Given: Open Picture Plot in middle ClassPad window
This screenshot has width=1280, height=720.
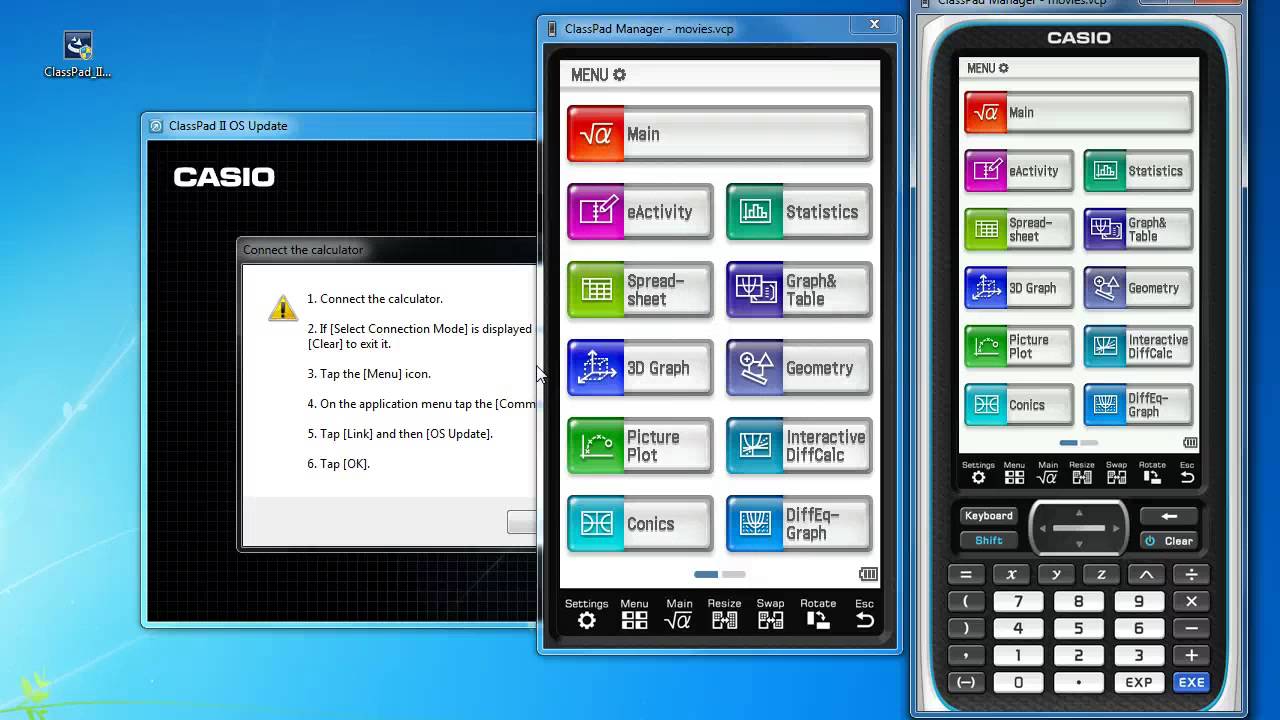Looking at the screenshot, I should pyautogui.click(x=640, y=446).
